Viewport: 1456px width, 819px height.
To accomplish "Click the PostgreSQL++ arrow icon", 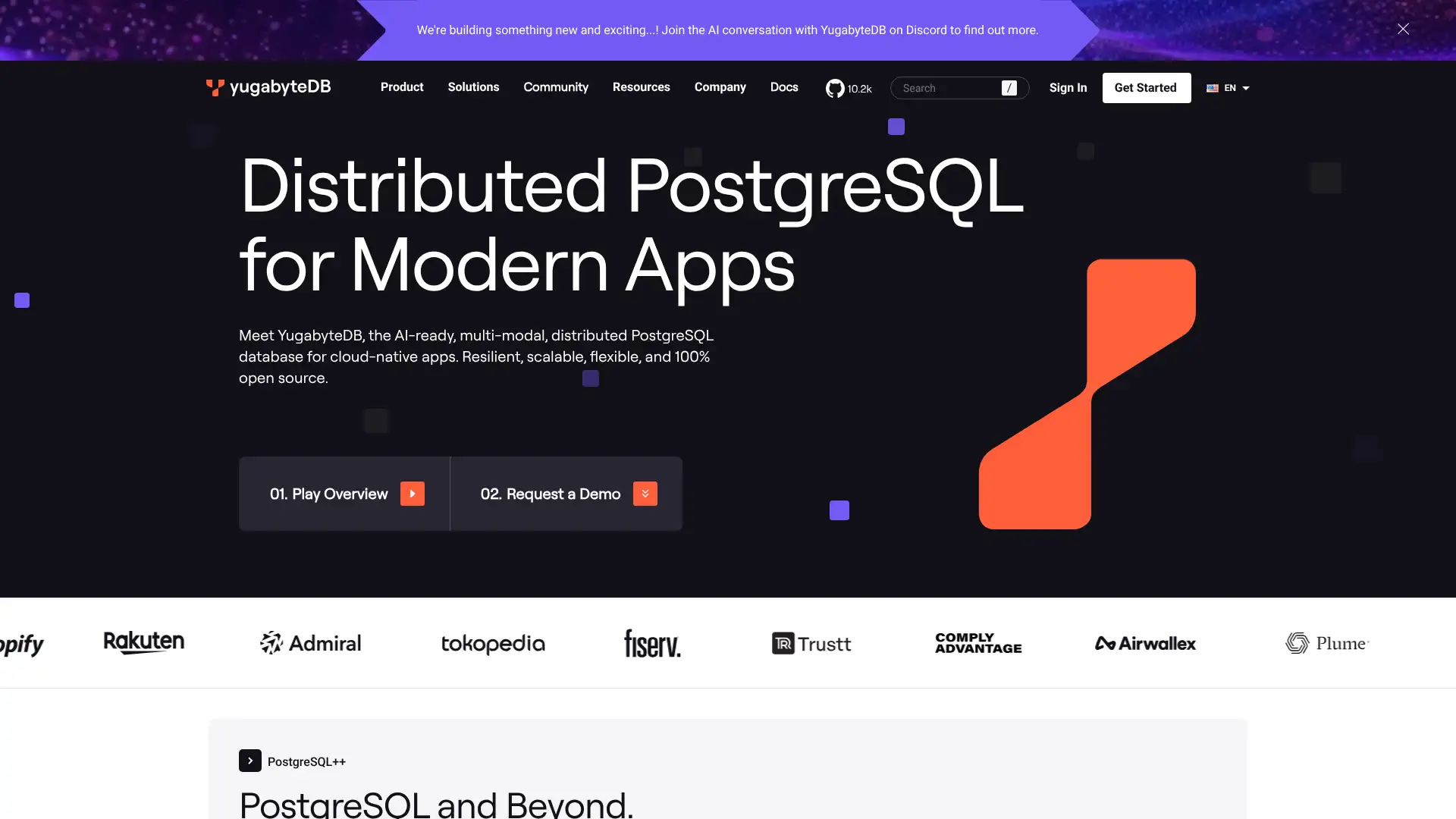I will click(x=250, y=761).
